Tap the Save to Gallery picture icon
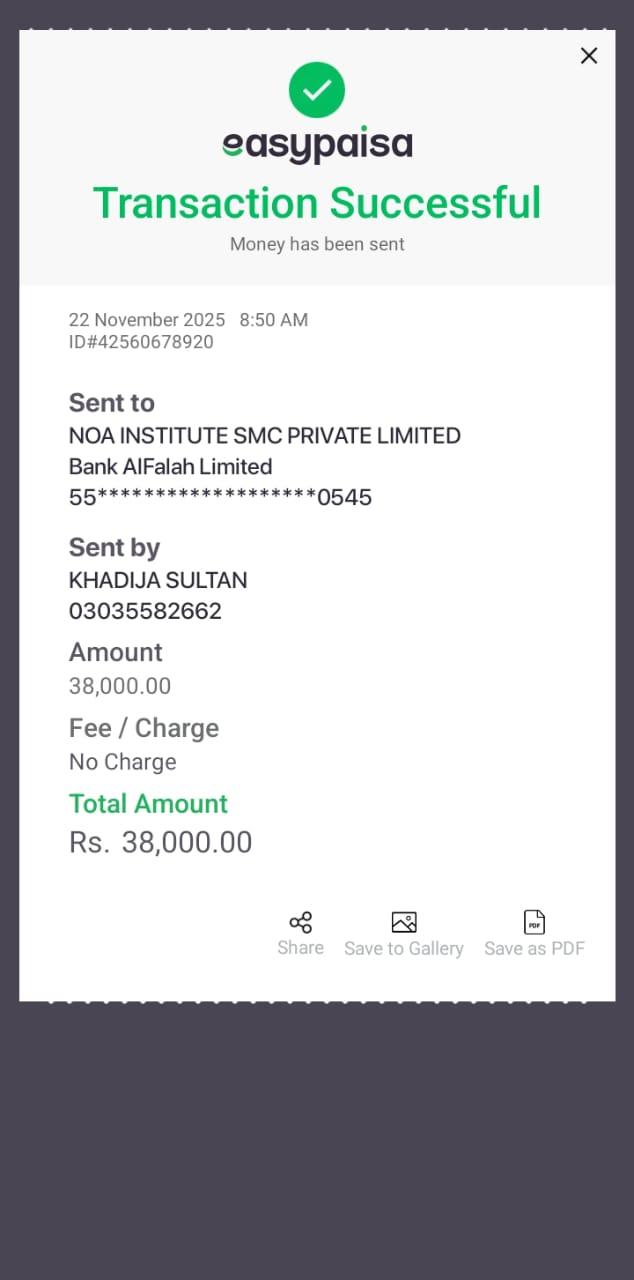Viewport: 634px width, 1280px height. [404, 922]
